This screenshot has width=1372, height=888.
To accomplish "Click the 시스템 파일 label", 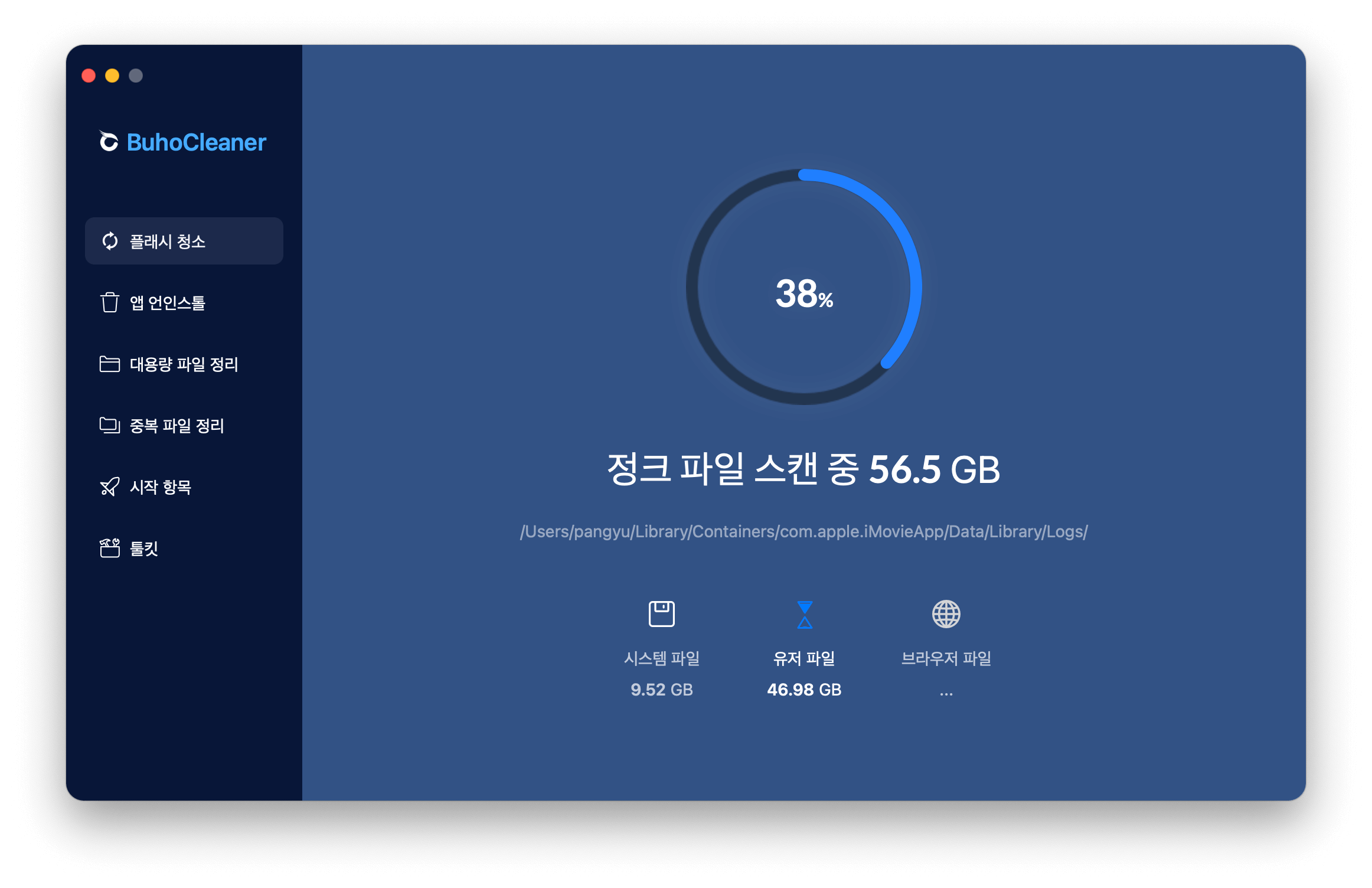I will tap(662, 658).
